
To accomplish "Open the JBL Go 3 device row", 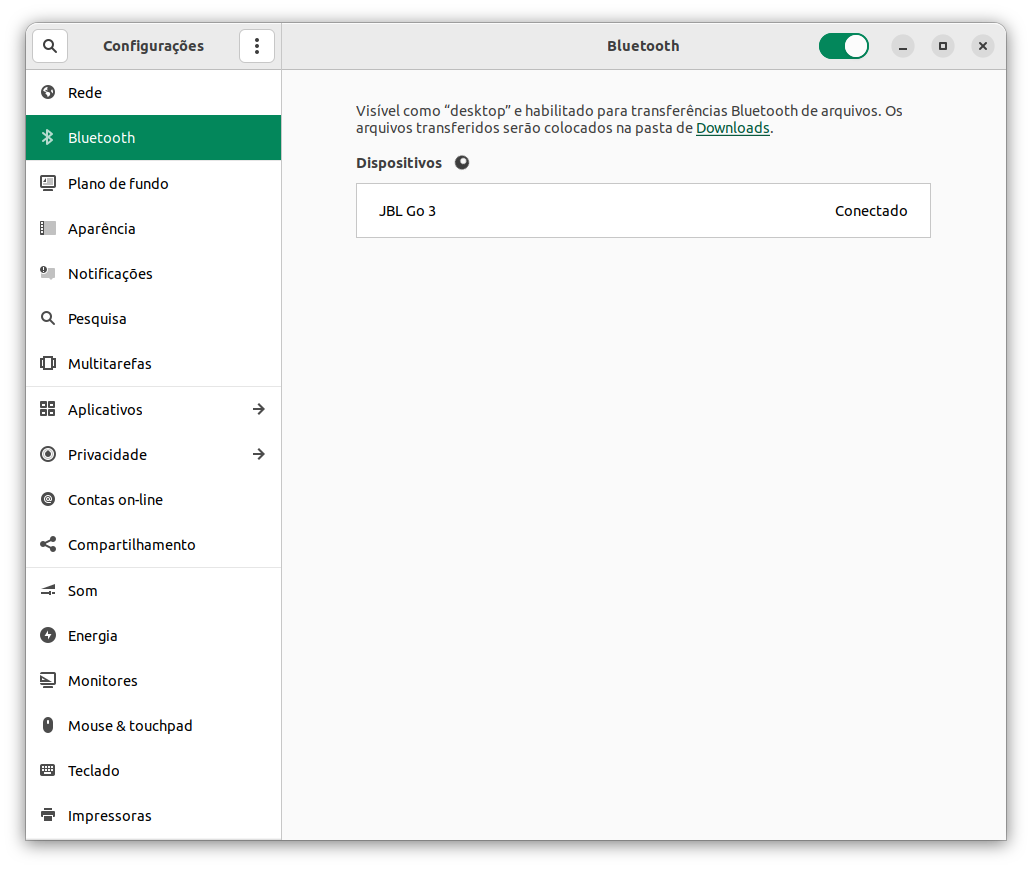I will [643, 211].
